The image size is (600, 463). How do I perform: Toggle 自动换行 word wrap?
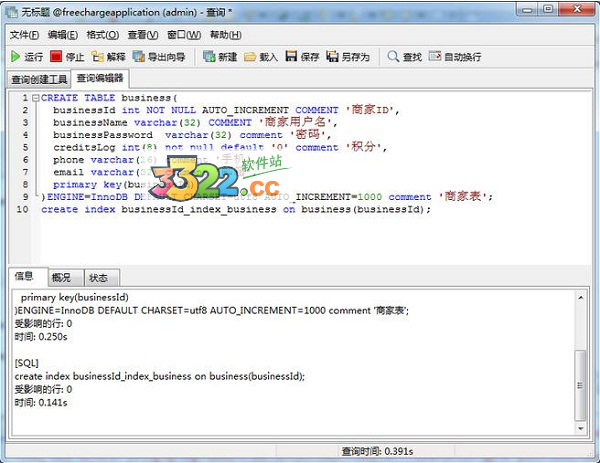coord(454,57)
